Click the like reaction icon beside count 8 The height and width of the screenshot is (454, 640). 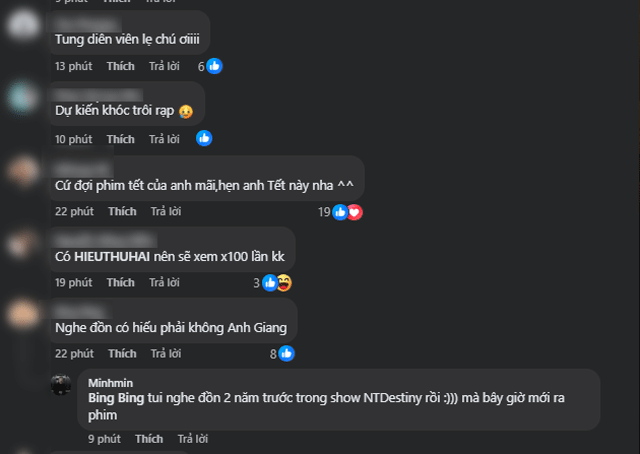click(287, 353)
